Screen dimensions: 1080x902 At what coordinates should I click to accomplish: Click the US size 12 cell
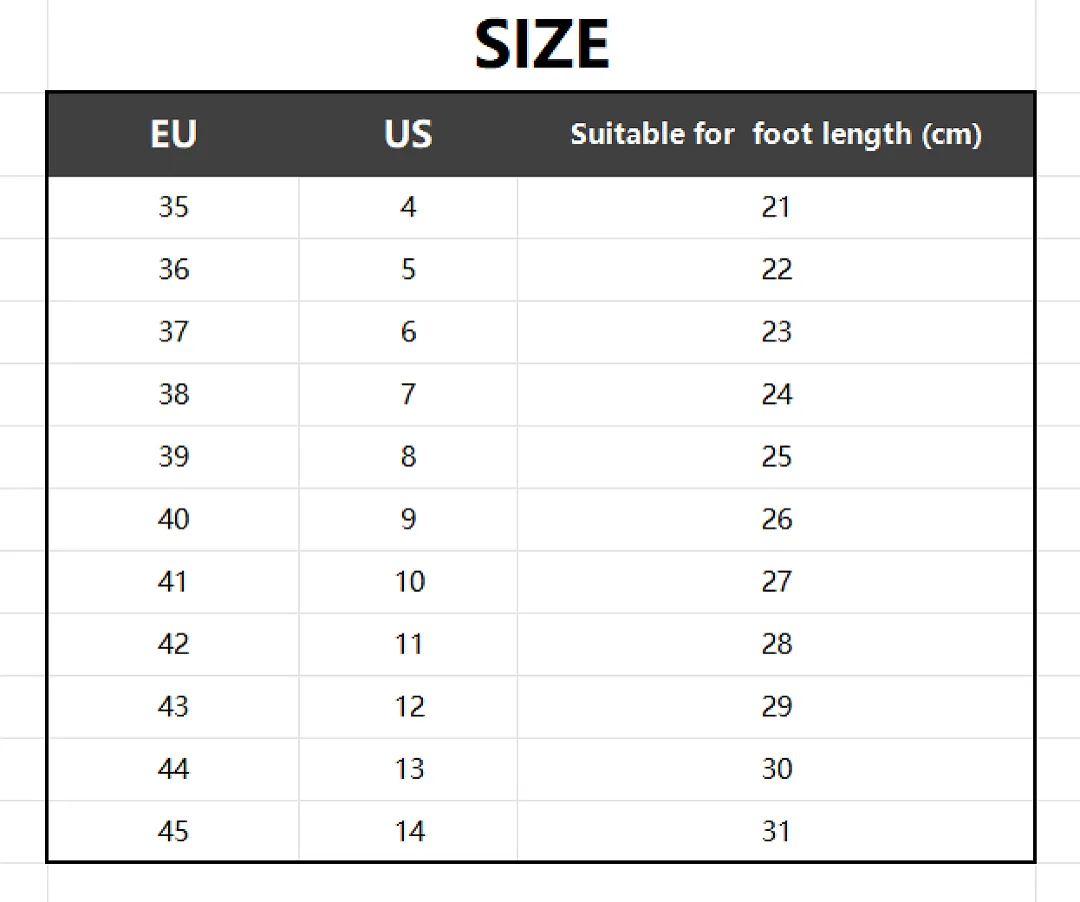pos(408,706)
